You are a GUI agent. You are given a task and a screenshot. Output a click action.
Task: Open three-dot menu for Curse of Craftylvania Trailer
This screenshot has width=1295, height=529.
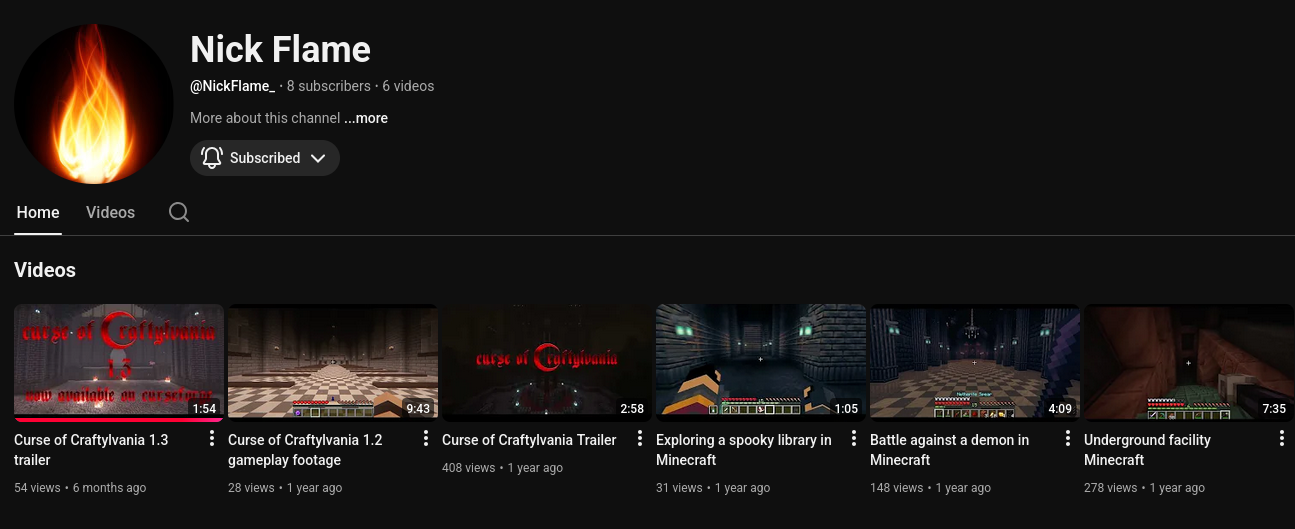pos(640,439)
